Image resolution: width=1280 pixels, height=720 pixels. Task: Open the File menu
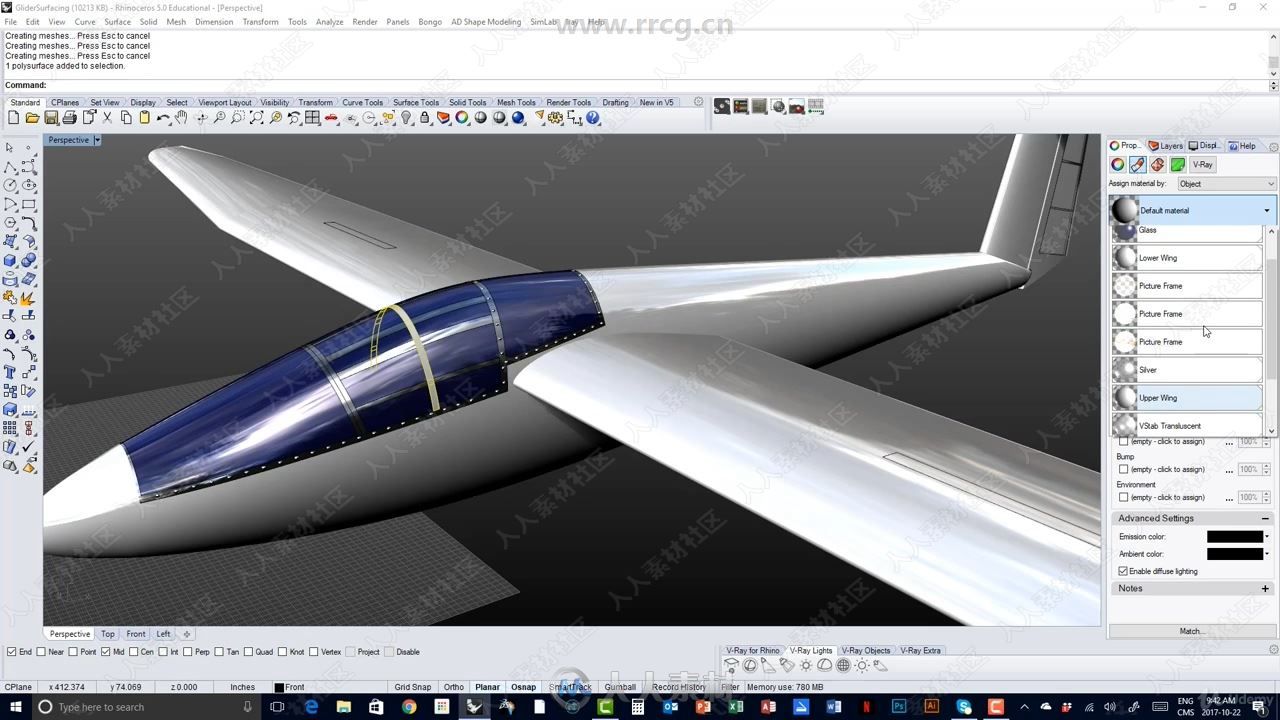[x=10, y=22]
